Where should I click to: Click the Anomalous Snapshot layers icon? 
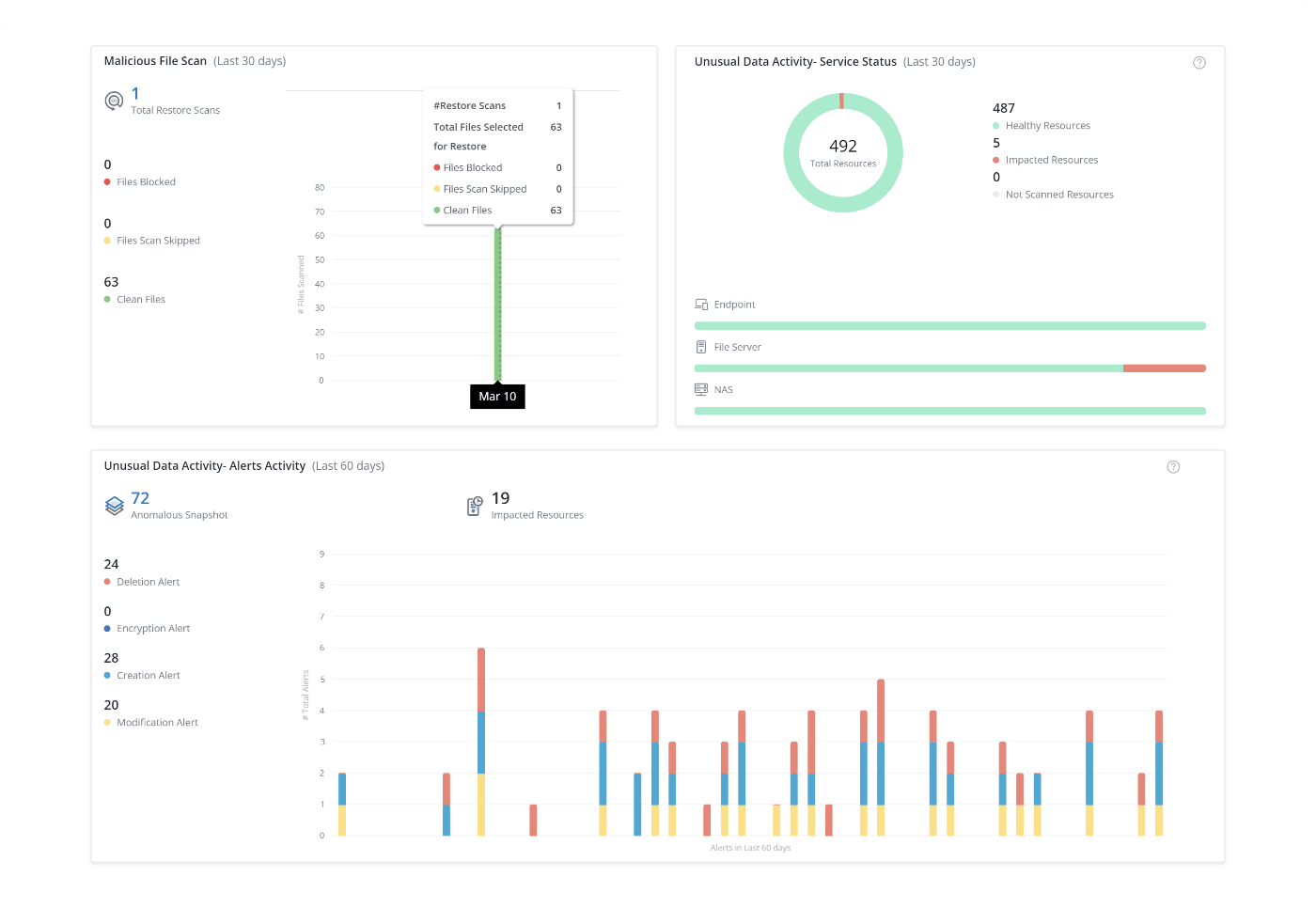coord(114,506)
